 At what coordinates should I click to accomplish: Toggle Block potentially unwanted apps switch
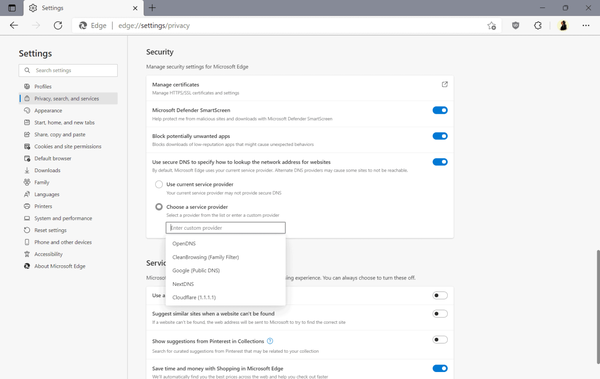[440, 136]
